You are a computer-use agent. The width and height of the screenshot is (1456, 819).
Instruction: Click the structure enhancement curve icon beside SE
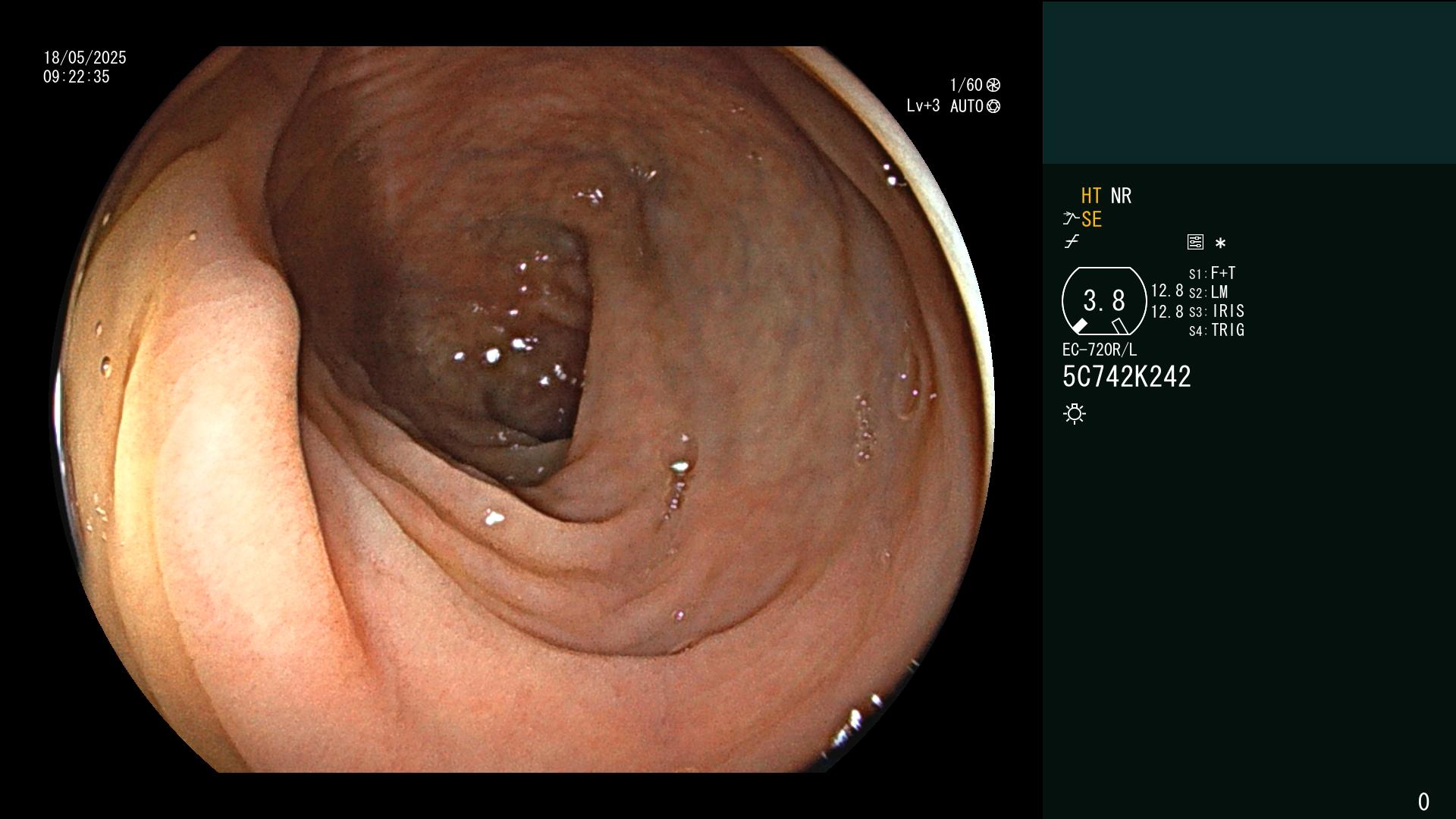(x=1071, y=219)
